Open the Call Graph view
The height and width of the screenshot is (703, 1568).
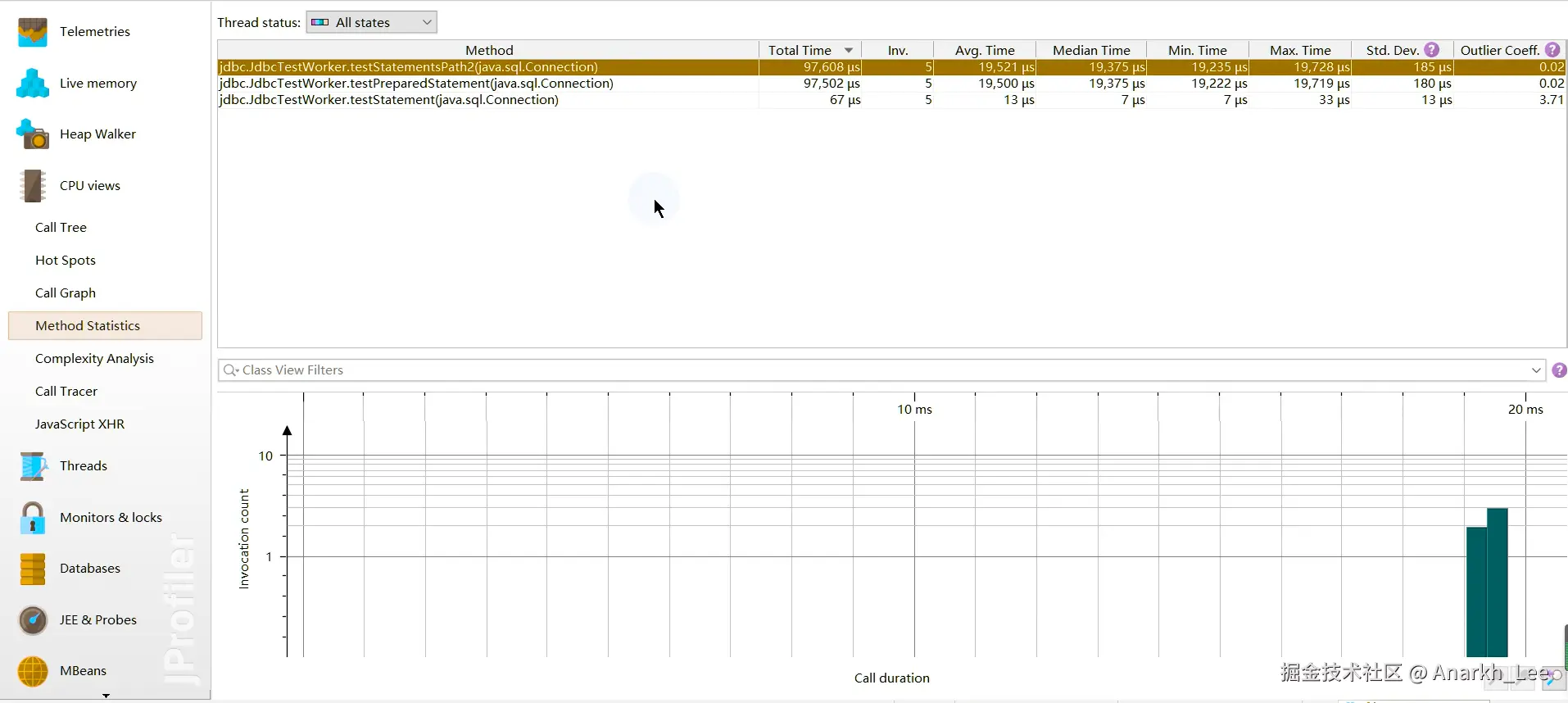[66, 293]
